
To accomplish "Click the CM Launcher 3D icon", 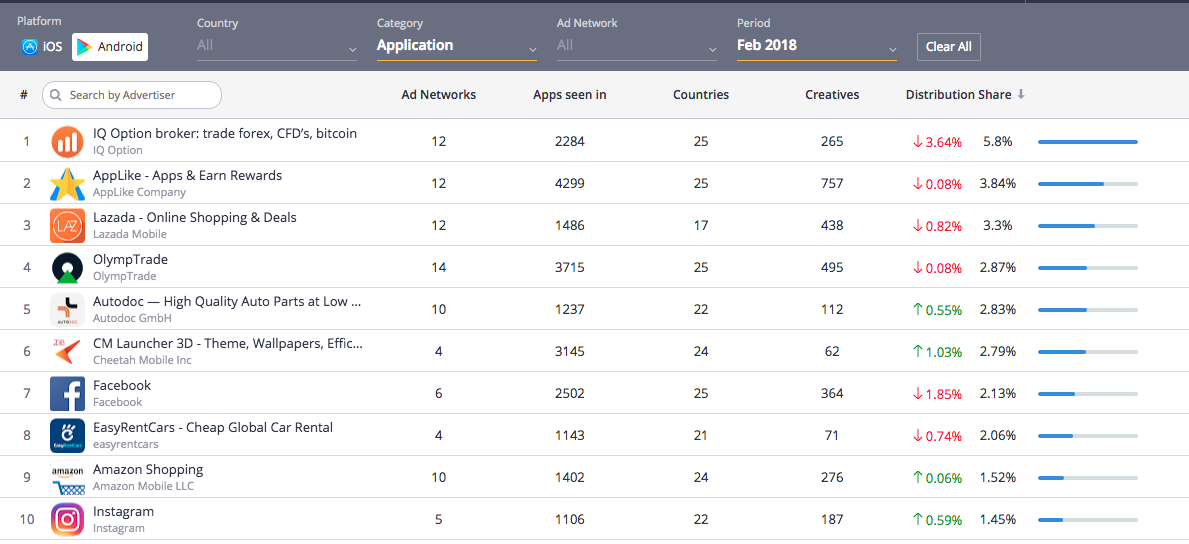I will [x=67, y=352].
